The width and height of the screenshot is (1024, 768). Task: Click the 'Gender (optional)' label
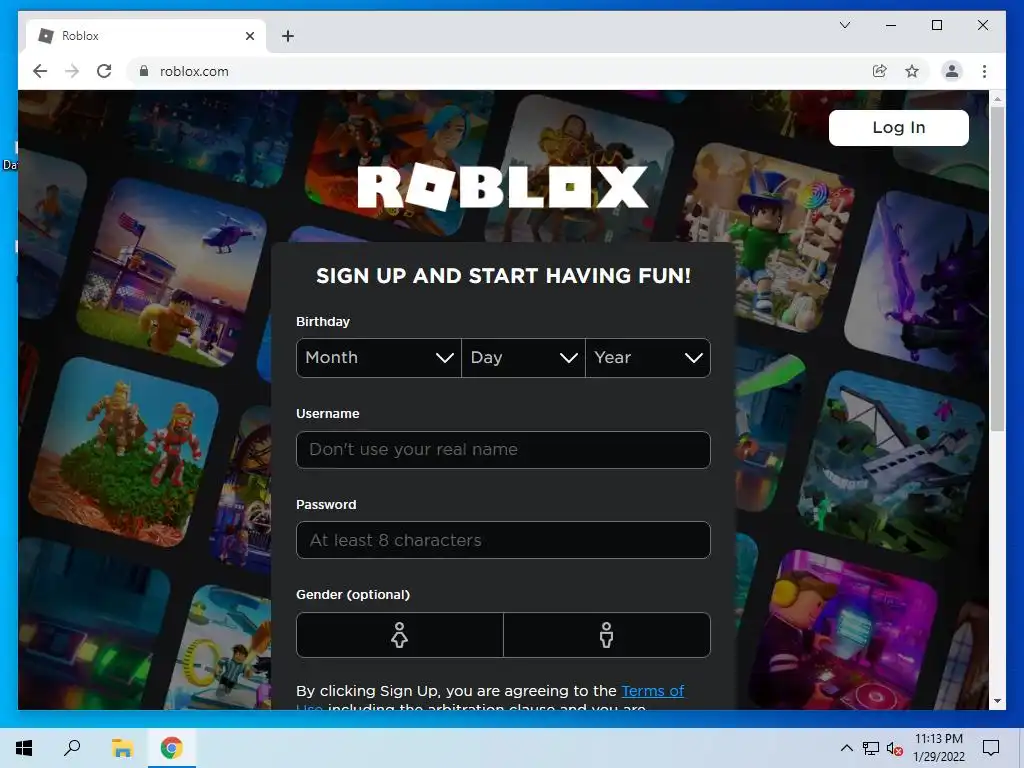tap(353, 594)
